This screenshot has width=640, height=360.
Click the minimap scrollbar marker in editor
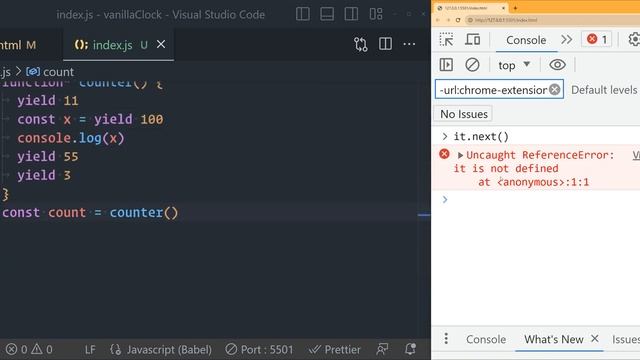[x=424, y=214]
